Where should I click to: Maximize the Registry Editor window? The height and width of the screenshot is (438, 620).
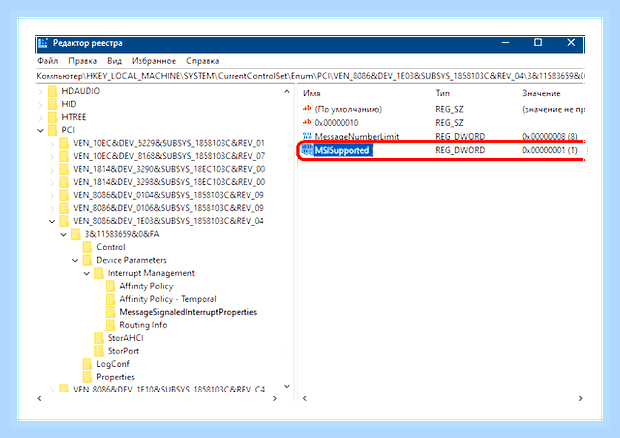tap(538, 43)
